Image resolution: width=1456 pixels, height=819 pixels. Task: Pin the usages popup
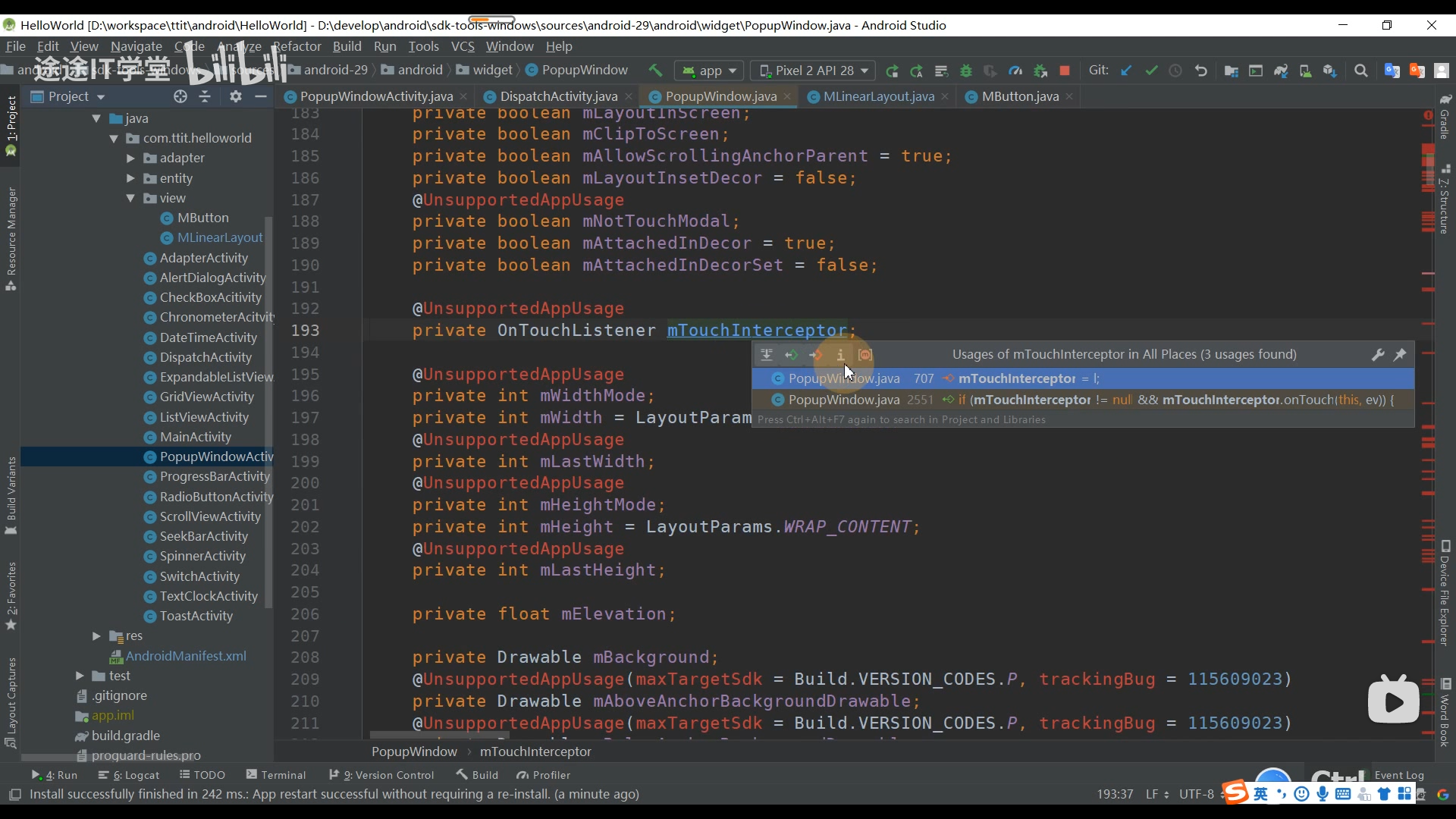click(x=1400, y=354)
